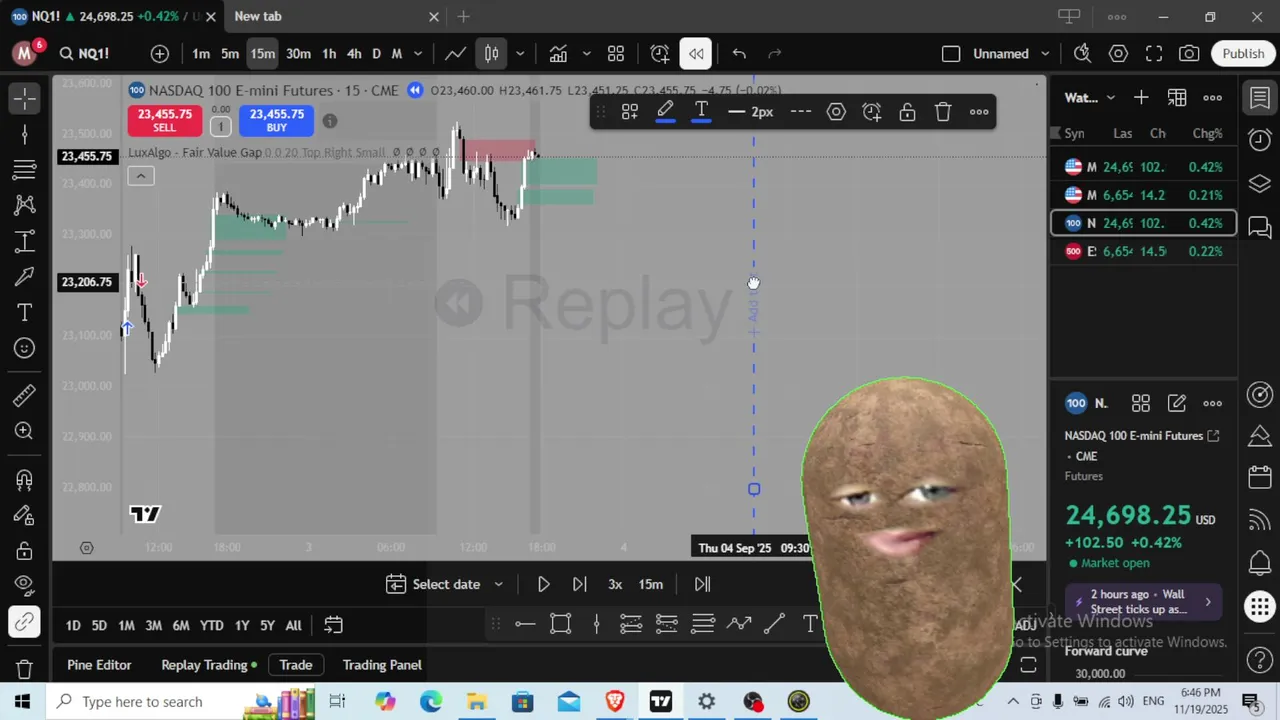Click the NQ1! symbol search box
Screen dimensions: 1280x720
(x=85, y=54)
